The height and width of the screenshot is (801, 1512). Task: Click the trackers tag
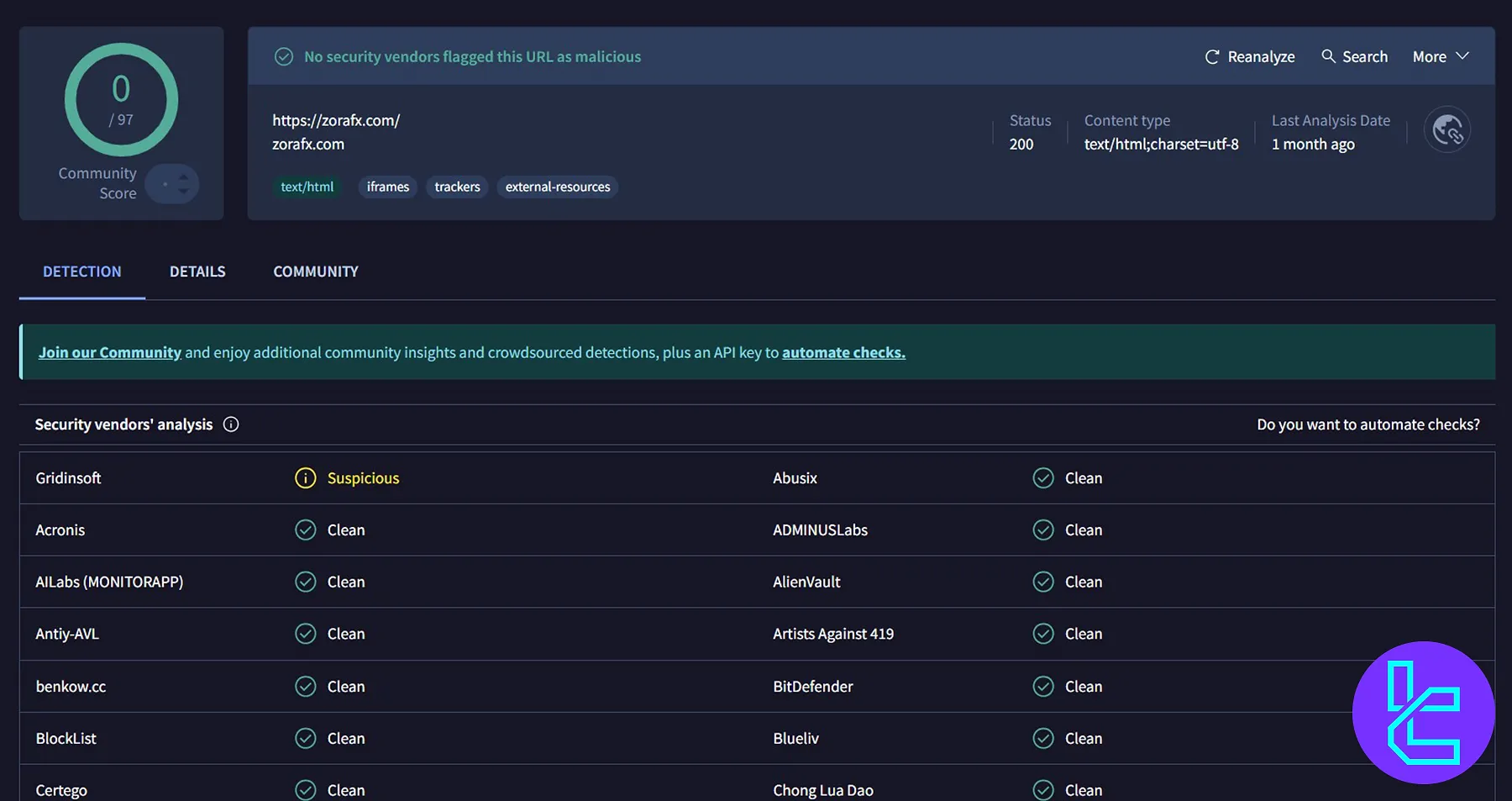click(x=457, y=187)
